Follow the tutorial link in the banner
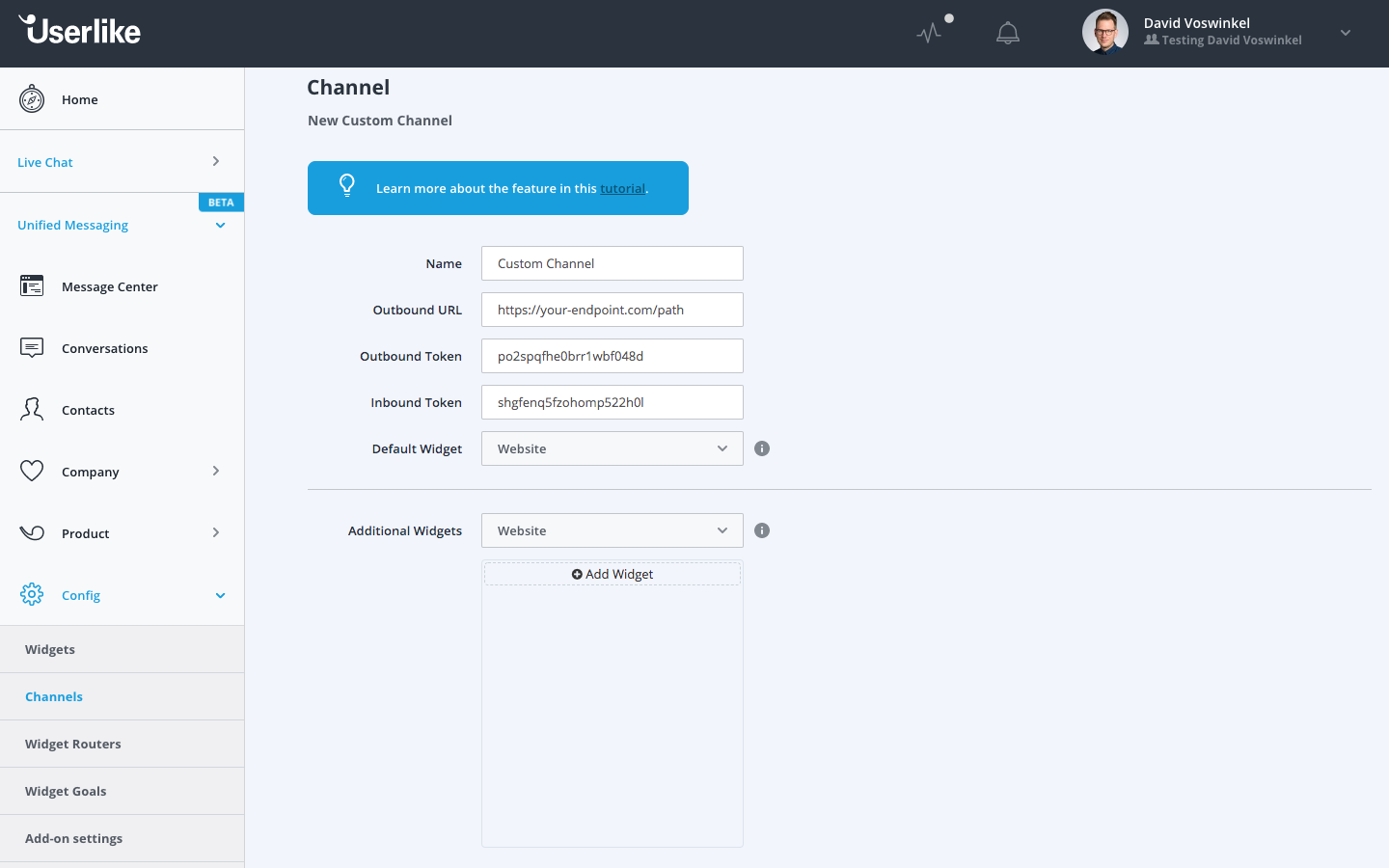Viewport: 1389px width, 868px height. coord(622,188)
